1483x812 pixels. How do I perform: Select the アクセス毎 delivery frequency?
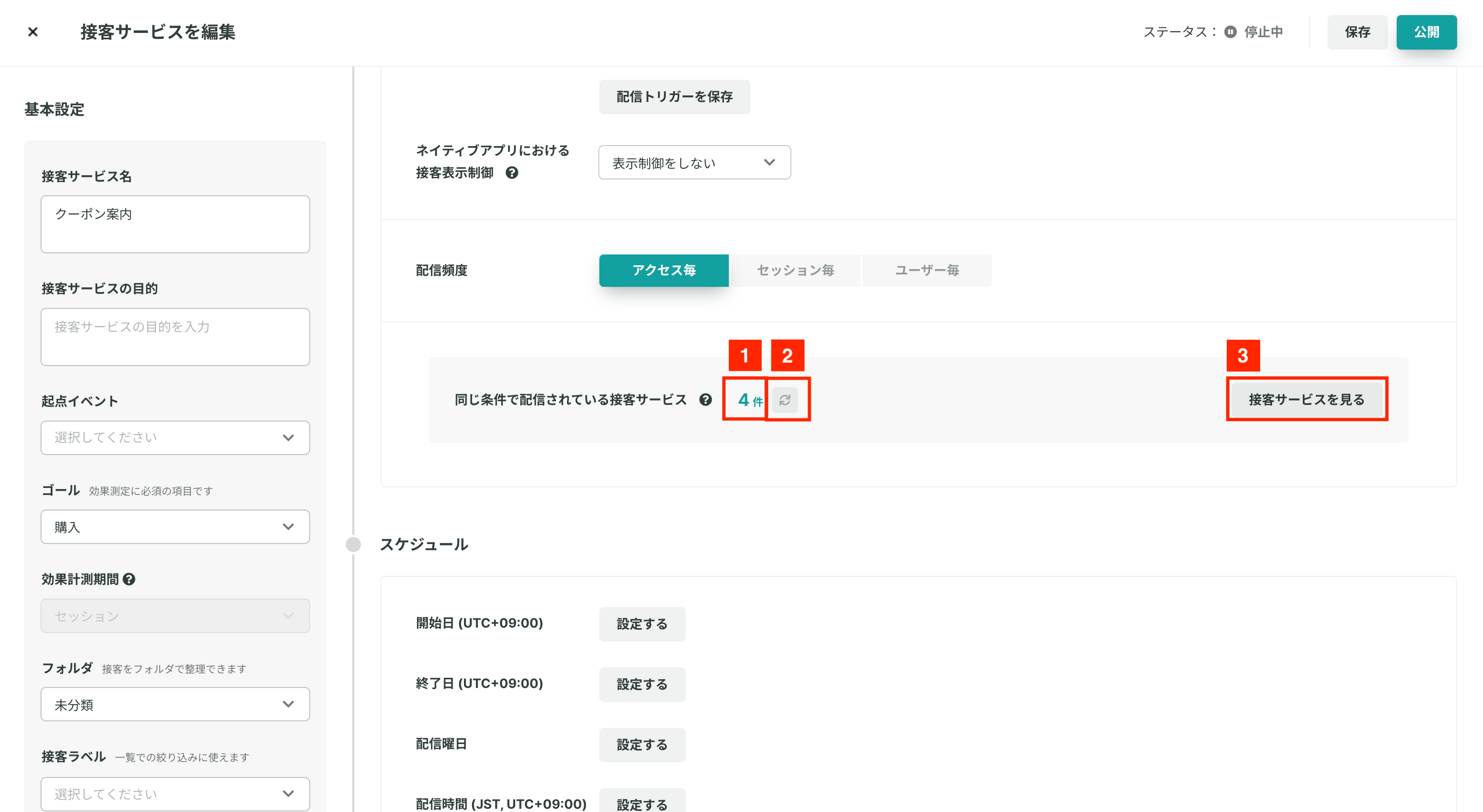[664, 271]
